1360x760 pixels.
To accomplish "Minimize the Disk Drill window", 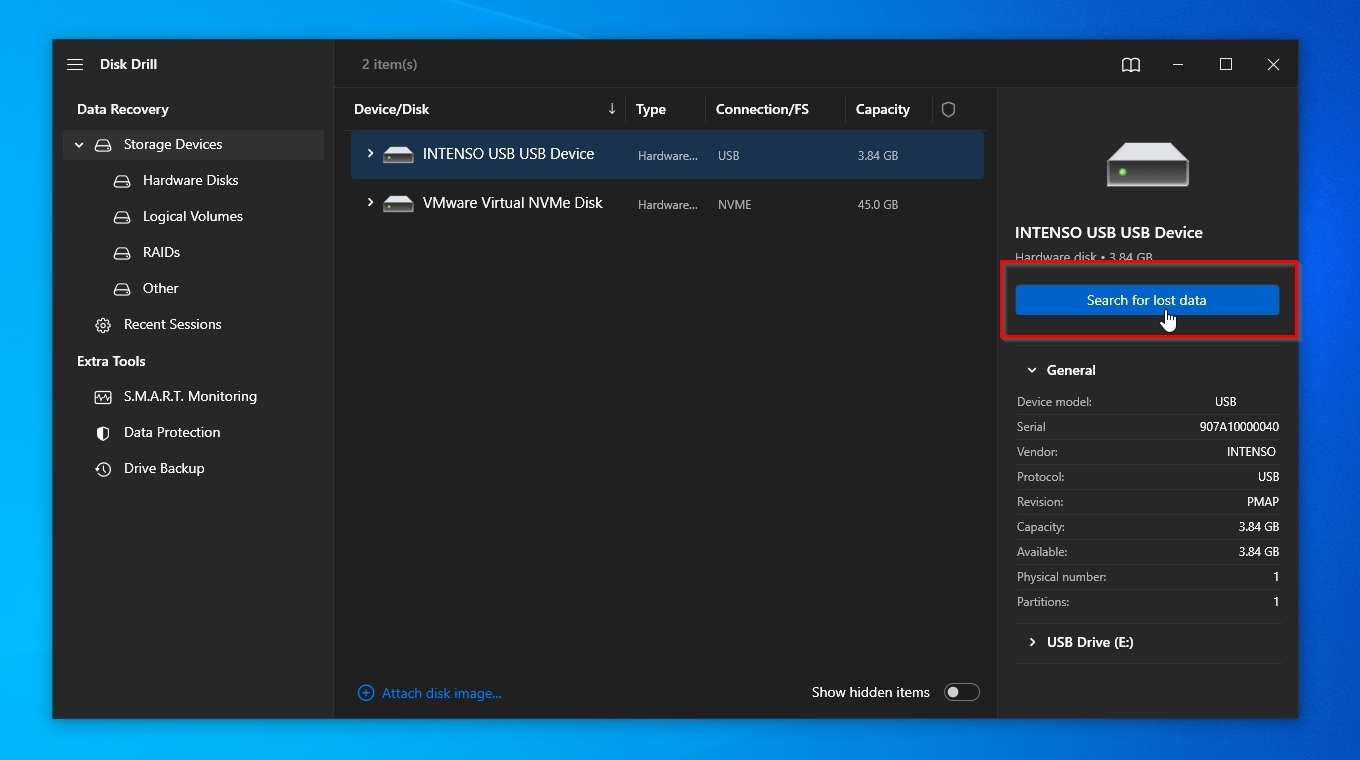I will (1178, 64).
